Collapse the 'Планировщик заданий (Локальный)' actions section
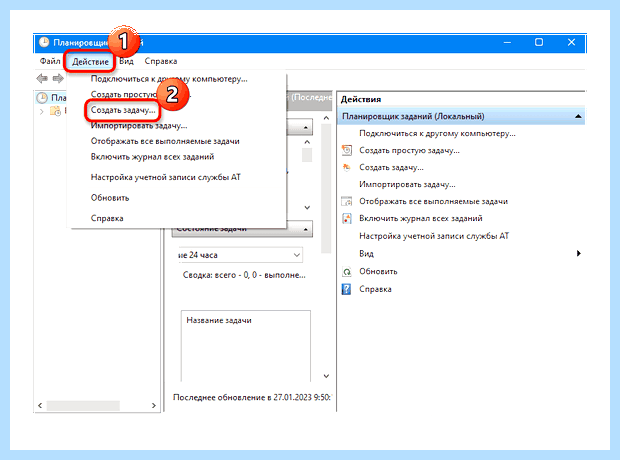The width and height of the screenshot is (620, 460). click(x=578, y=116)
